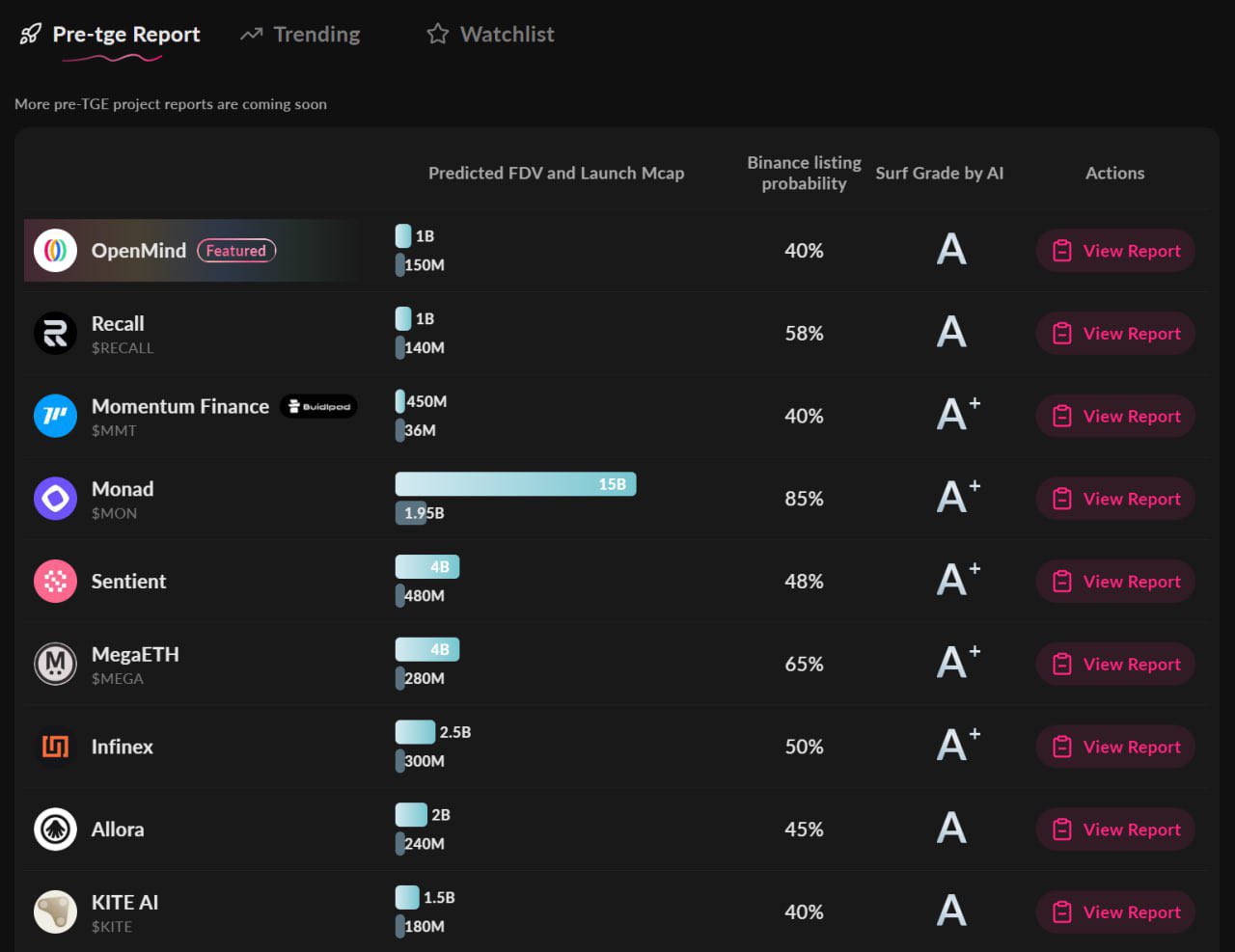The image size is (1235, 952).
Task: Click the OpenMind rainbow logo icon
Action: coord(55,251)
